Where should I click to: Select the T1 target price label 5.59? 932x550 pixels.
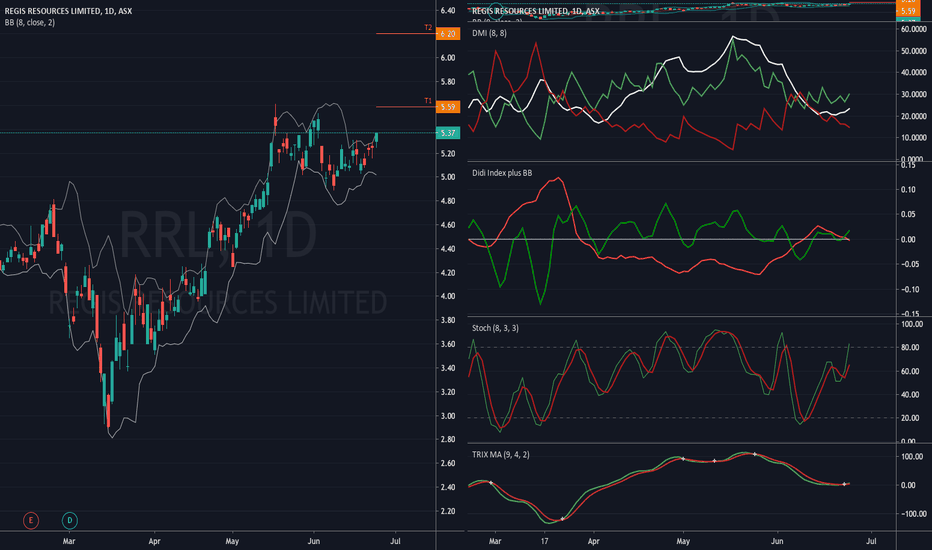(x=448, y=107)
